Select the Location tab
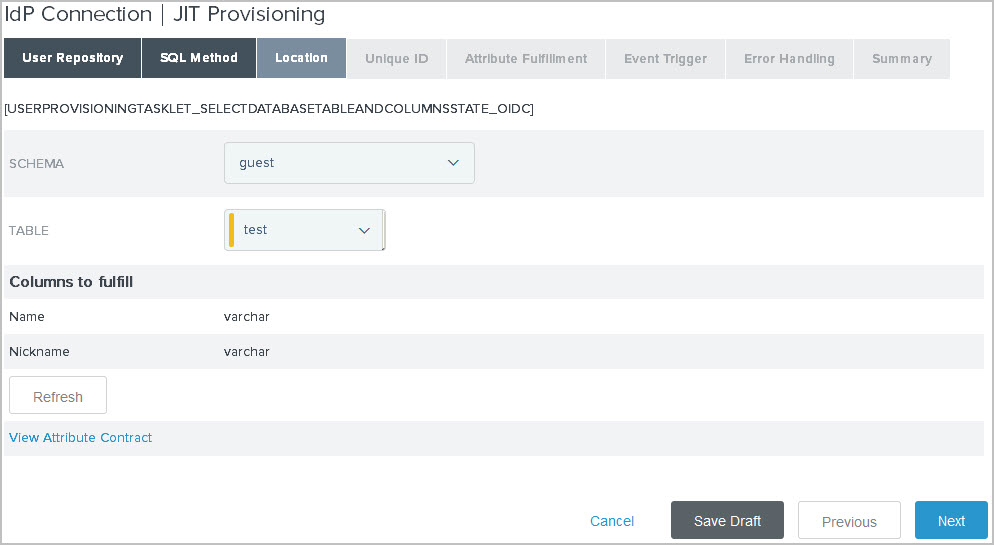Image resolution: width=994 pixels, height=545 pixels. click(x=301, y=58)
